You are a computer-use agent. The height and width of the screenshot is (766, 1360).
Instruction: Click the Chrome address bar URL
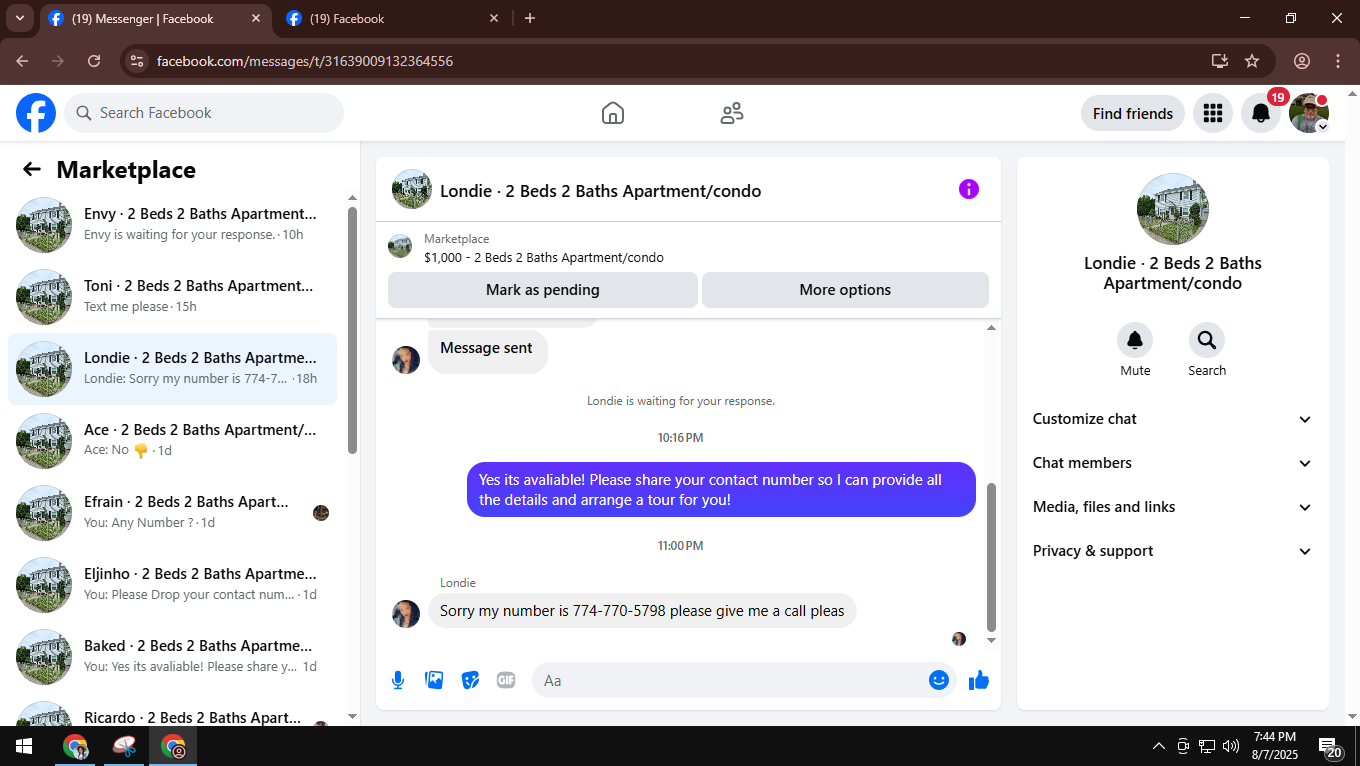point(305,61)
